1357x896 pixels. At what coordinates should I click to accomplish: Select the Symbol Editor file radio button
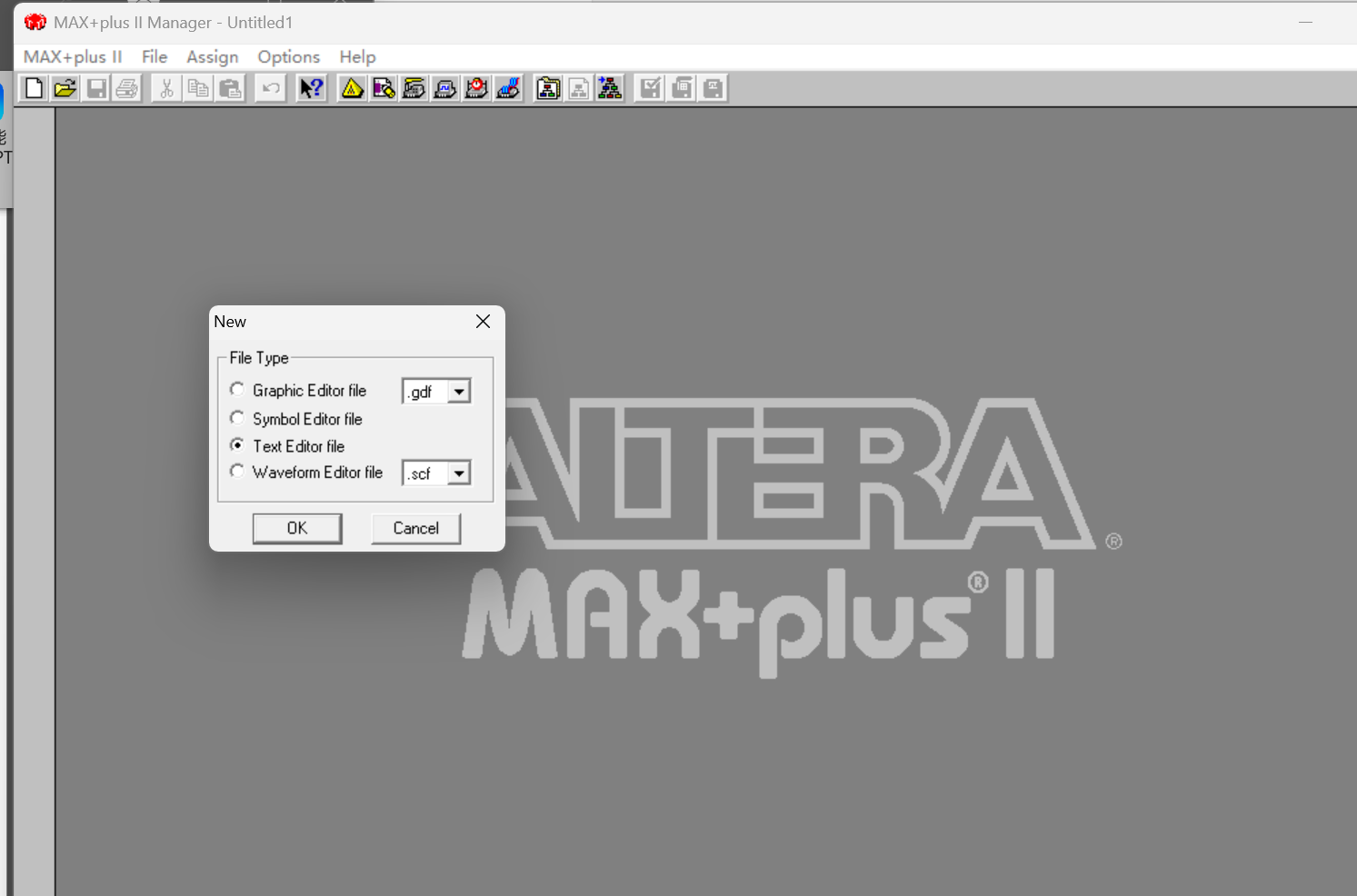coord(237,417)
